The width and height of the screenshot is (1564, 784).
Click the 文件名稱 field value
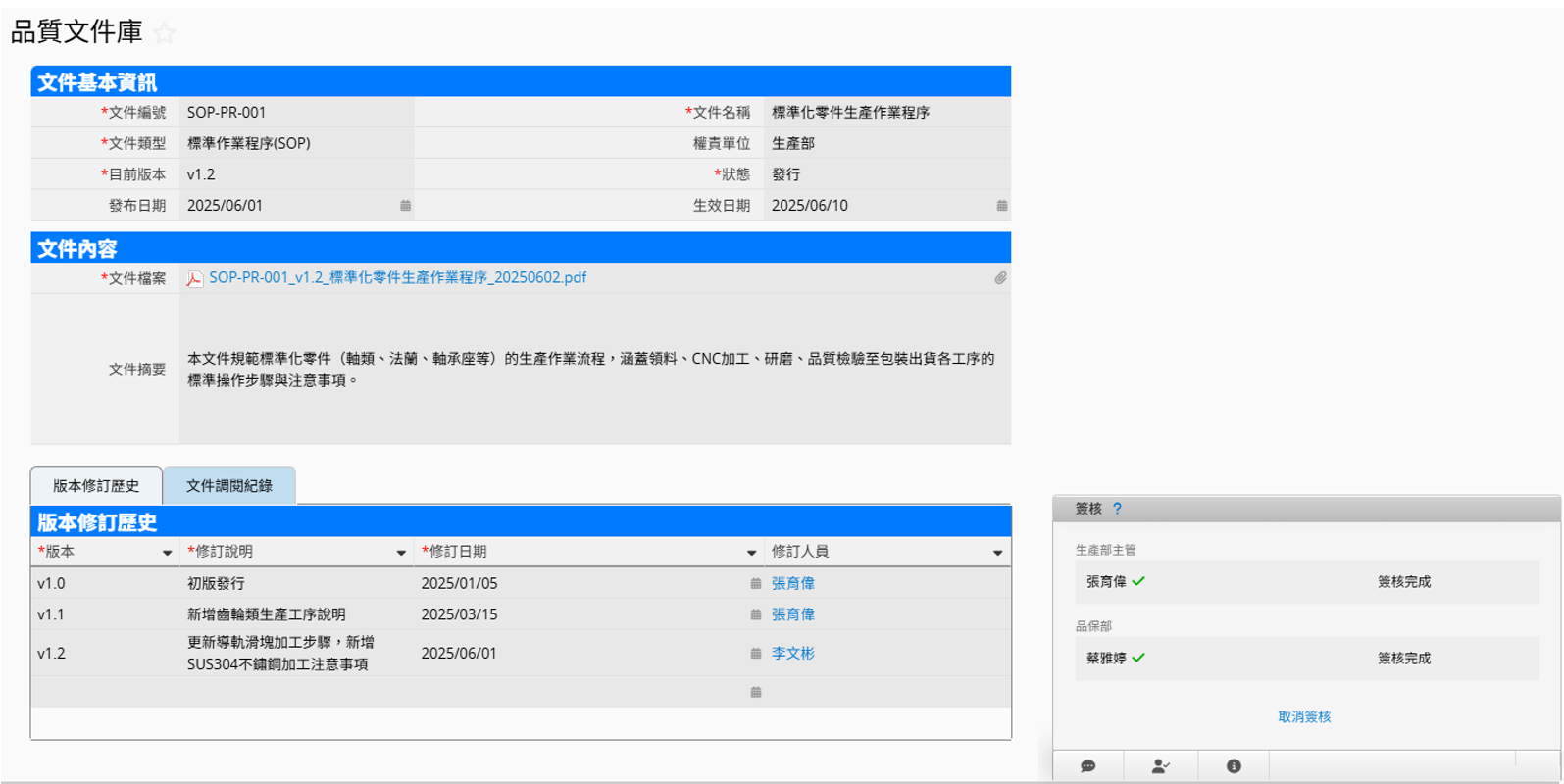[x=887, y=113]
